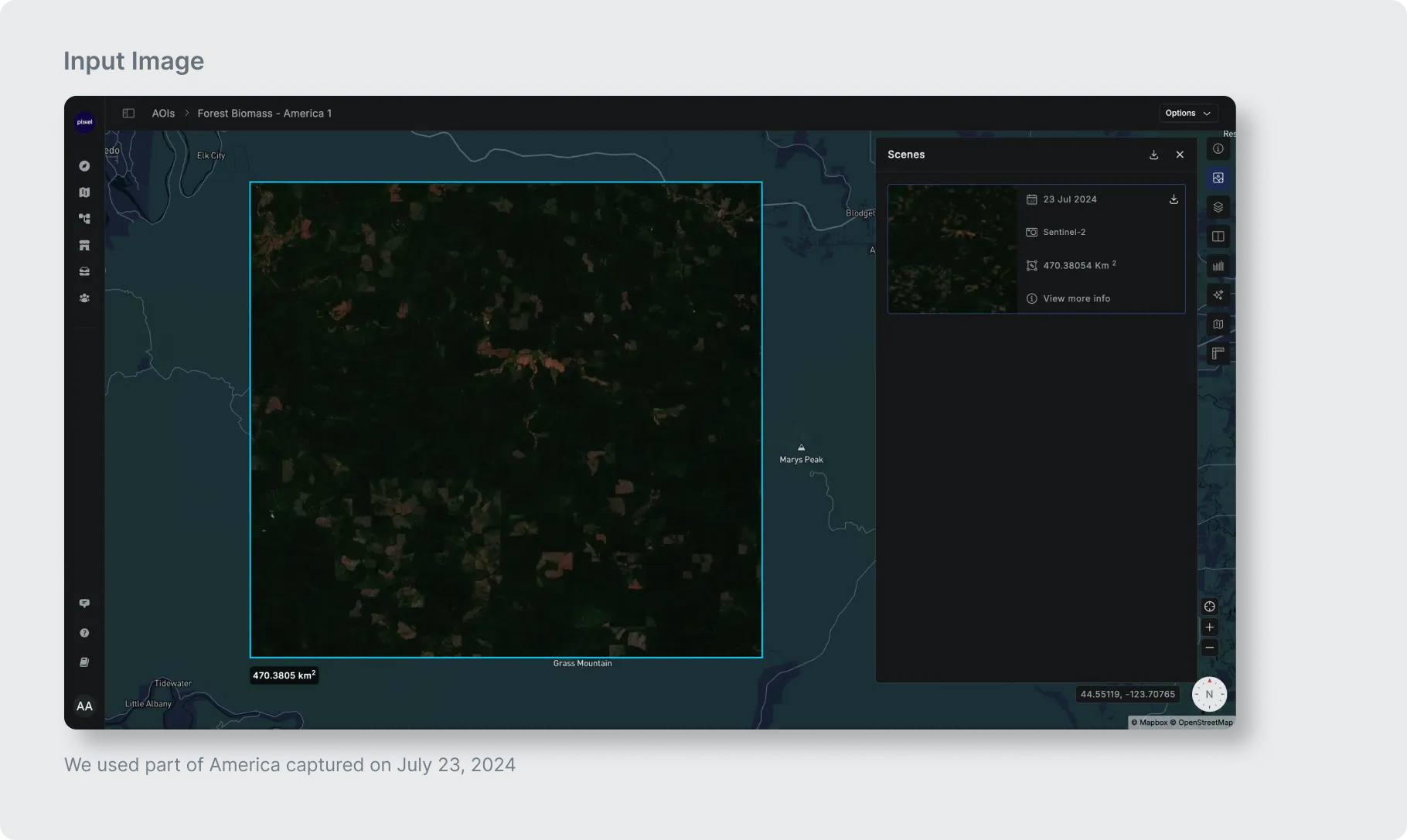This screenshot has width=1407, height=840.
Task: Open the marketplace storefront icon in the left sidebar
Action: coord(84,246)
